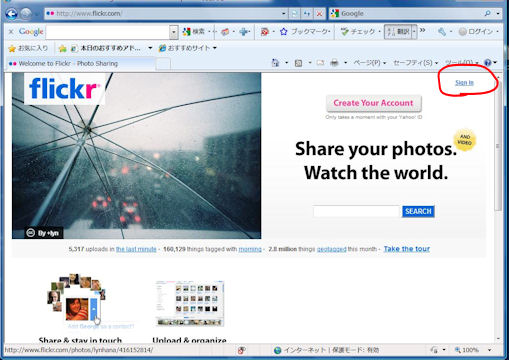Open the おすすめサイト suggested sites menu

point(188,48)
